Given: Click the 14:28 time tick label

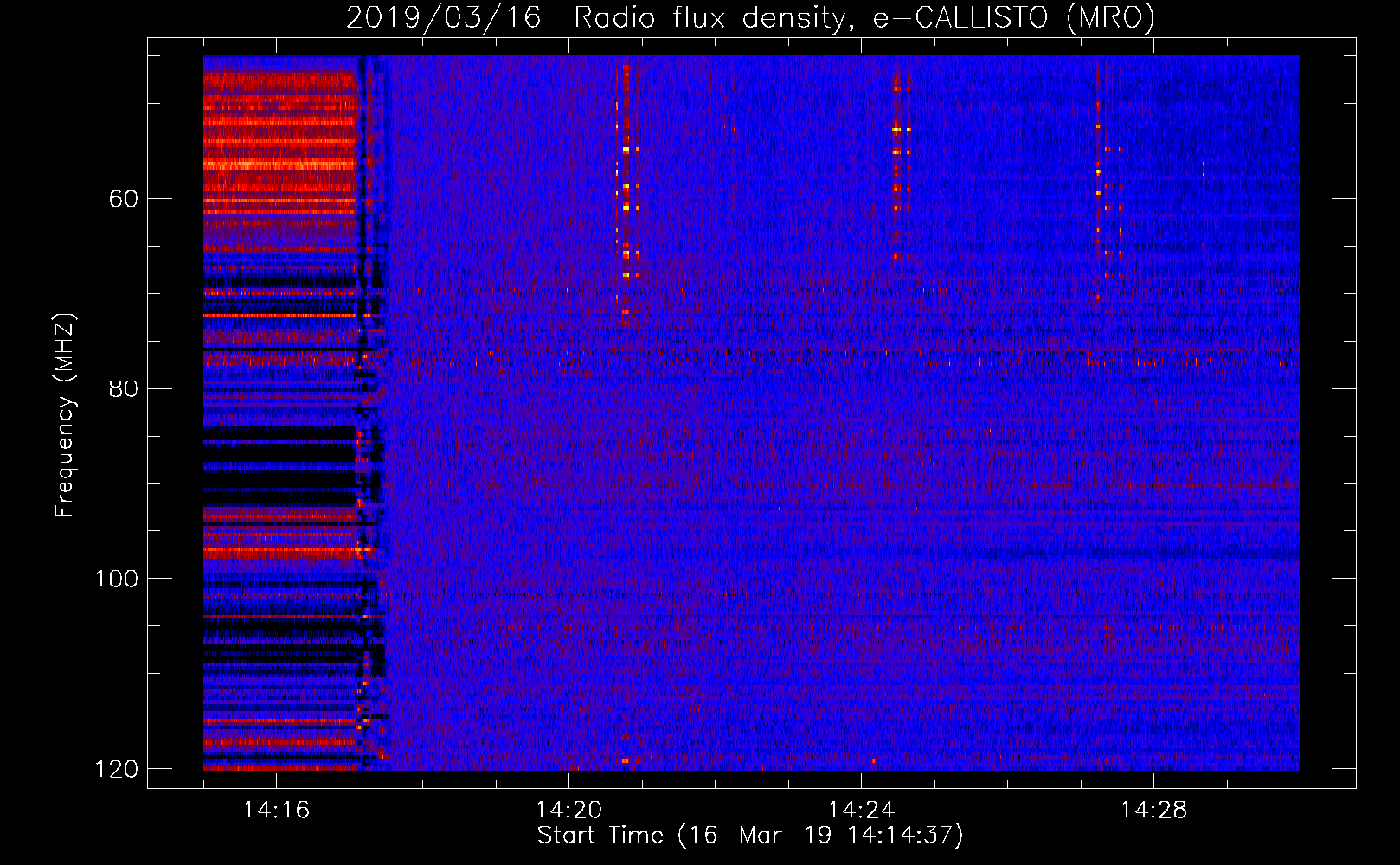Looking at the screenshot, I should point(1153,811).
